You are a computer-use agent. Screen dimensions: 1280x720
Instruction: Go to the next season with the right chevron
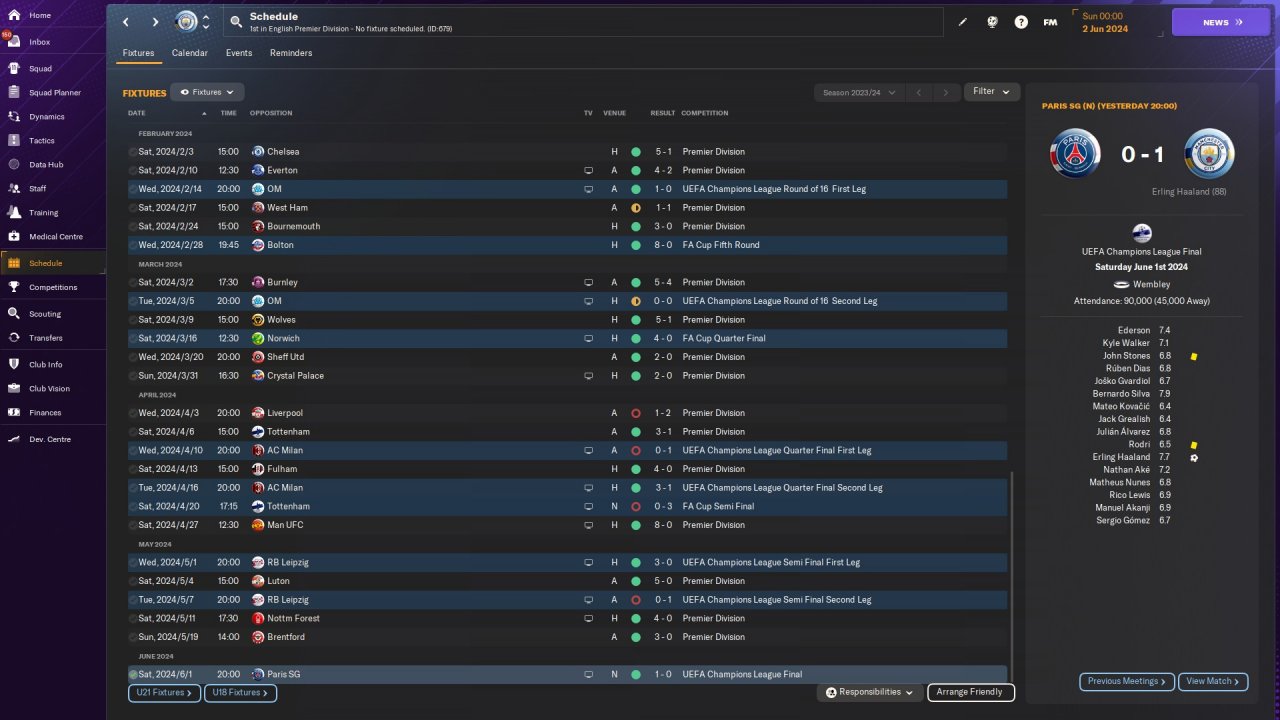click(946, 93)
